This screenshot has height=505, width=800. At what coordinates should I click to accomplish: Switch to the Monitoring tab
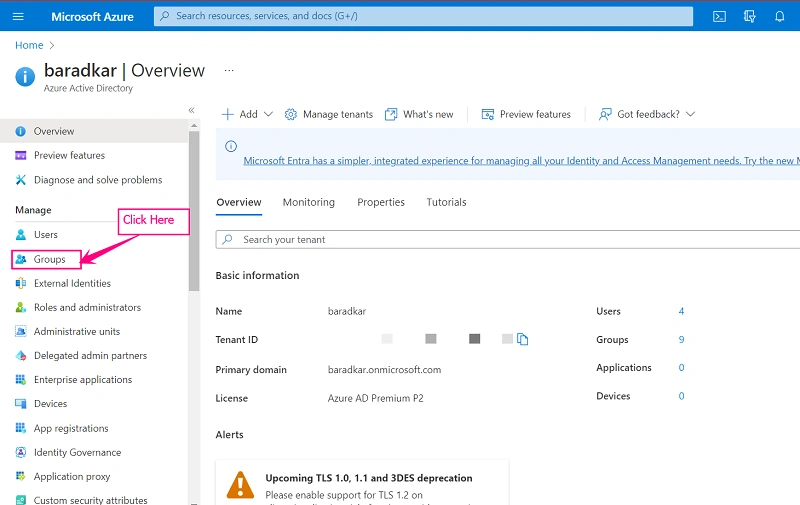(309, 203)
